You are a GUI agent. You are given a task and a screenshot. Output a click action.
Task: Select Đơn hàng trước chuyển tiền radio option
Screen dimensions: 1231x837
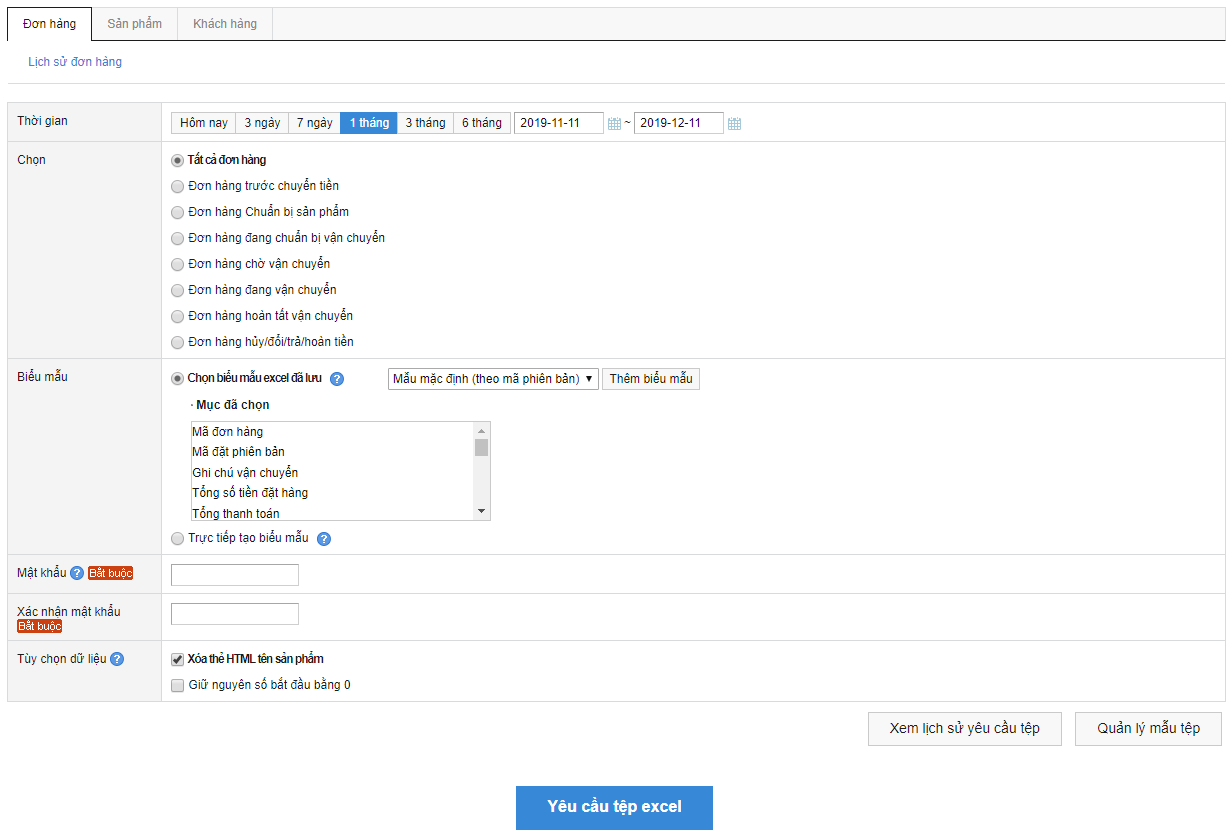click(x=178, y=186)
